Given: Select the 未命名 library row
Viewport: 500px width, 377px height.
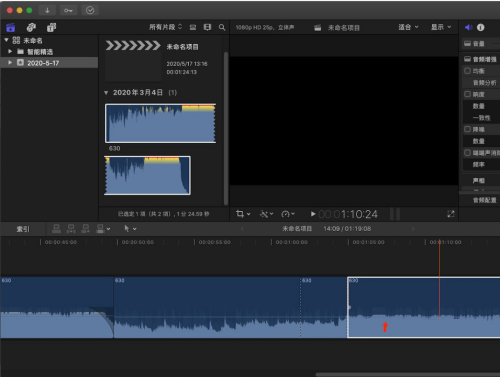Looking at the screenshot, I should click(x=49, y=40).
